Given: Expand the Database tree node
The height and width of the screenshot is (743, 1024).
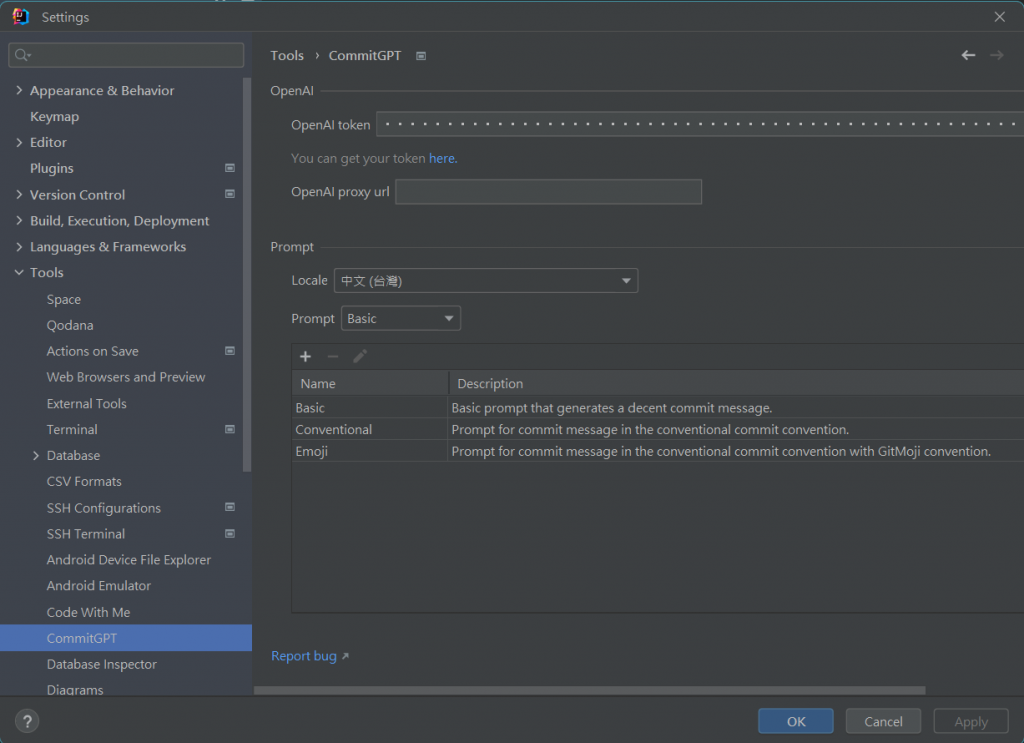Looking at the screenshot, I should pyautogui.click(x=36, y=456).
